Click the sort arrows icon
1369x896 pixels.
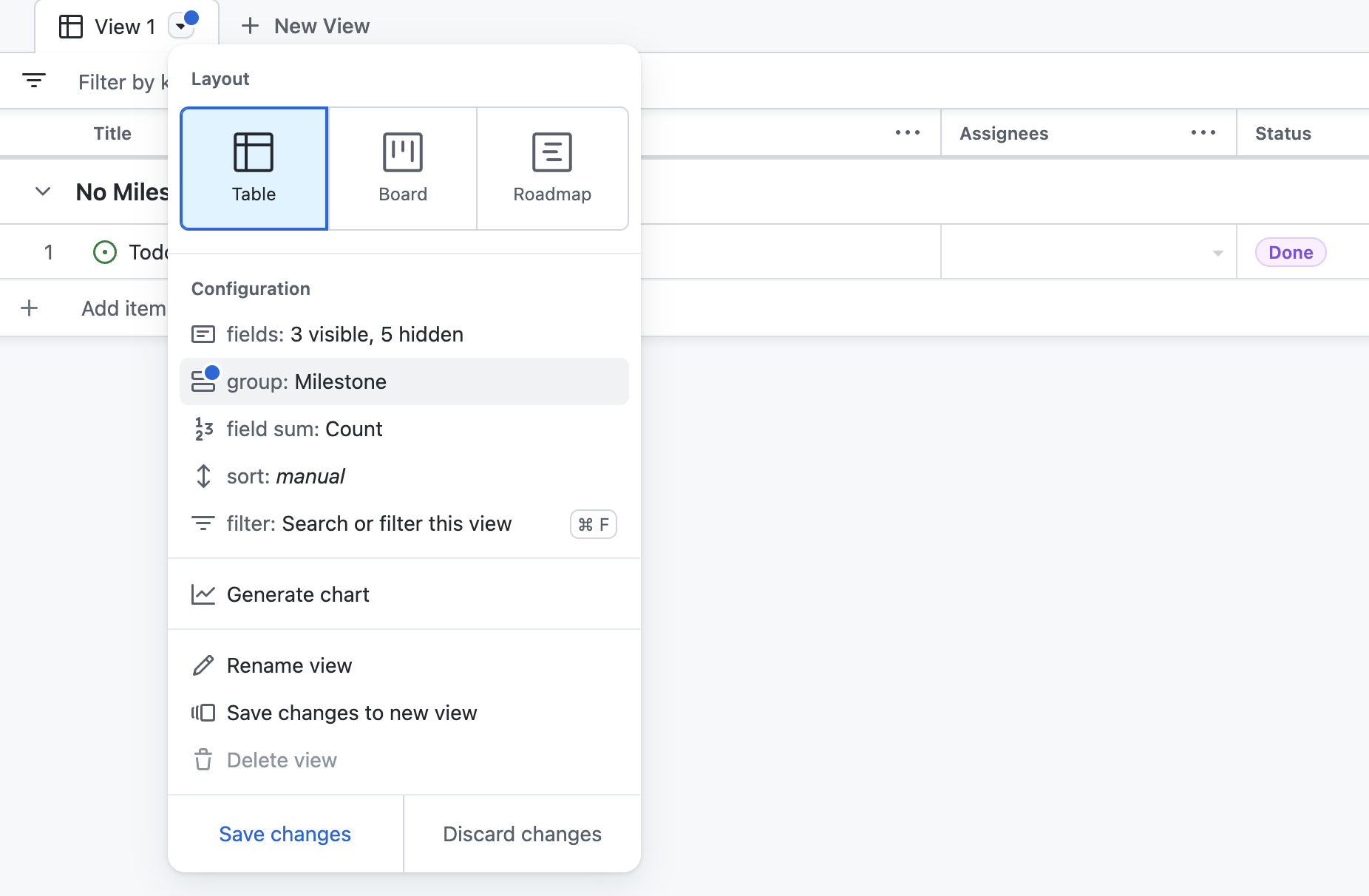[203, 476]
